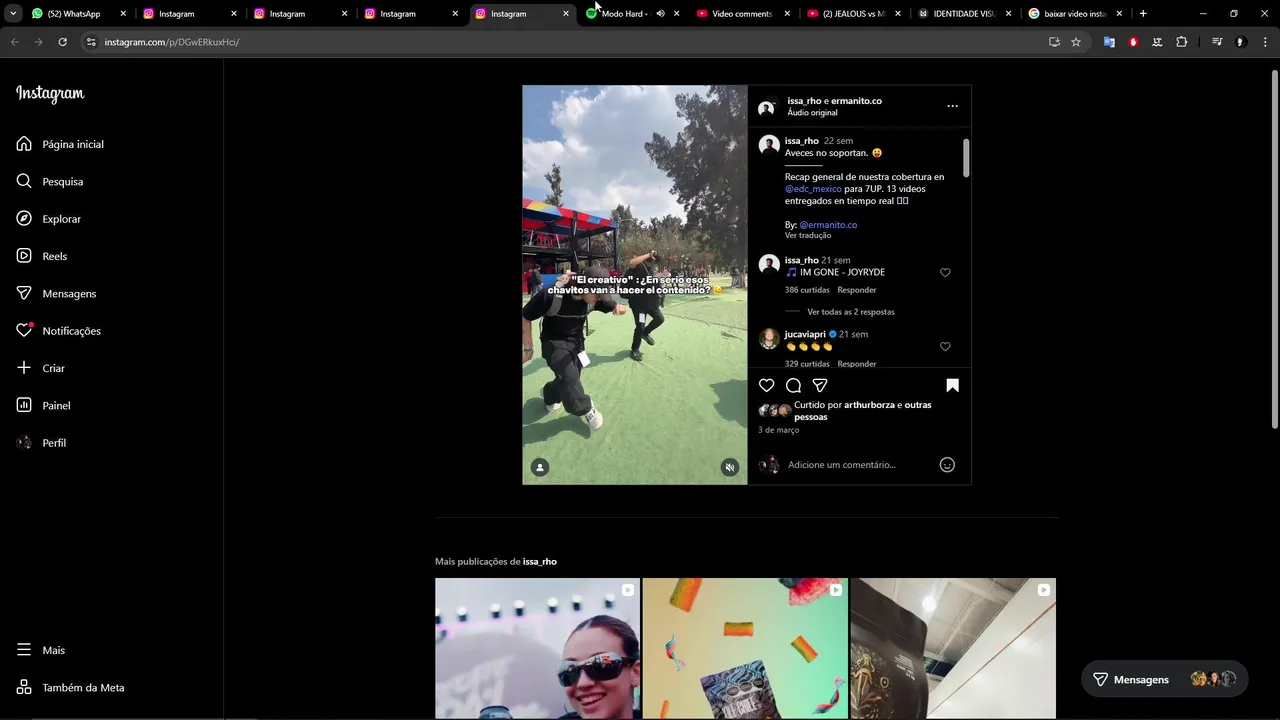Open Pesquisa search in the sidebar
Image resolution: width=1280 pixels, height=720 pixels.
tap(50, 181)
